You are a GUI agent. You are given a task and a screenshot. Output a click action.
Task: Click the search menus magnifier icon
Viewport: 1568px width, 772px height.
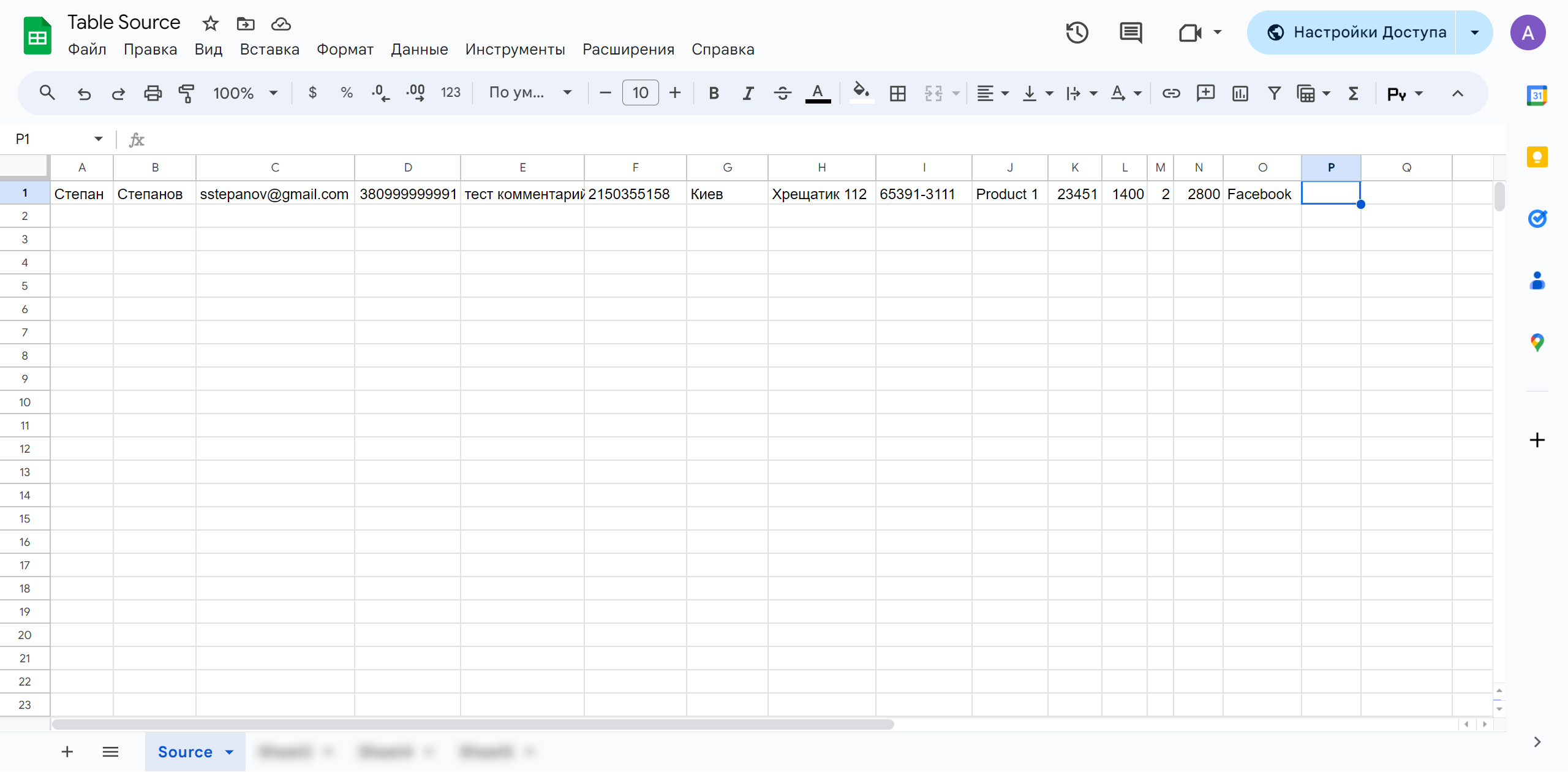[x=47, y=93]
